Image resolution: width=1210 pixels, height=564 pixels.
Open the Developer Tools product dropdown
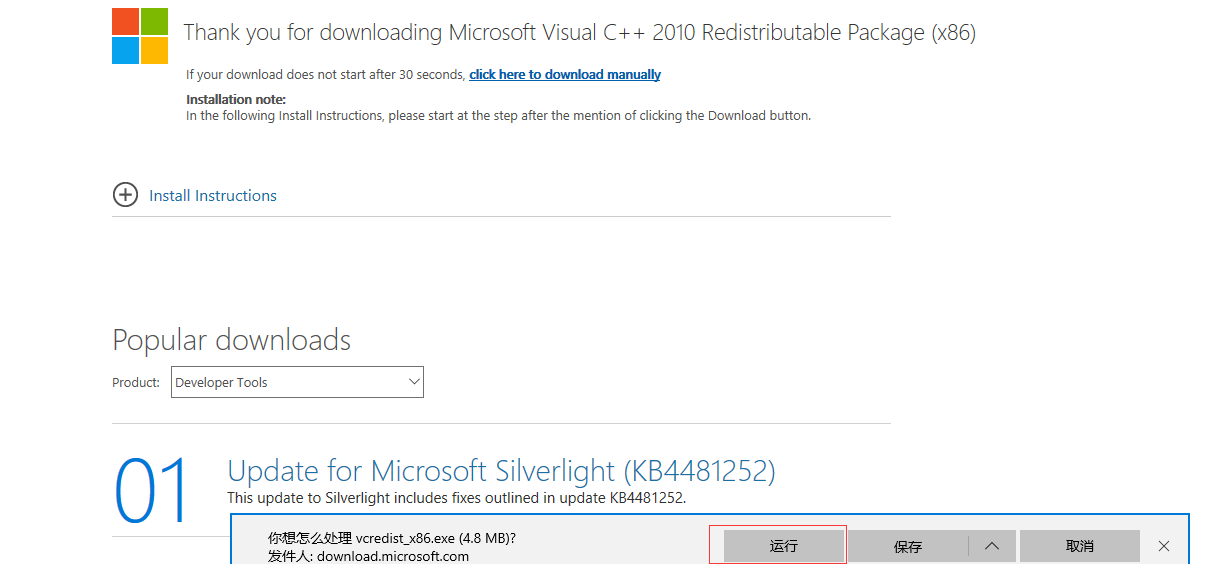click(x=297, y=382)
